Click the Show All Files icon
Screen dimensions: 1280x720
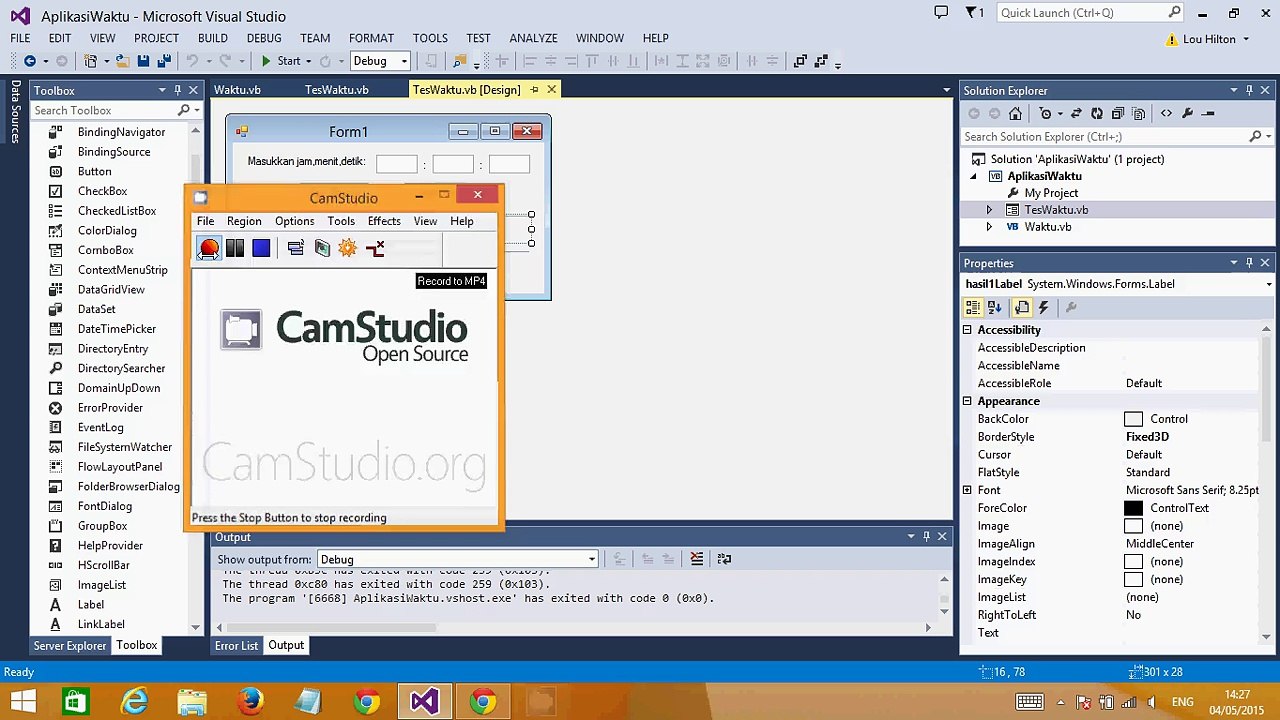coord(1139,114)
